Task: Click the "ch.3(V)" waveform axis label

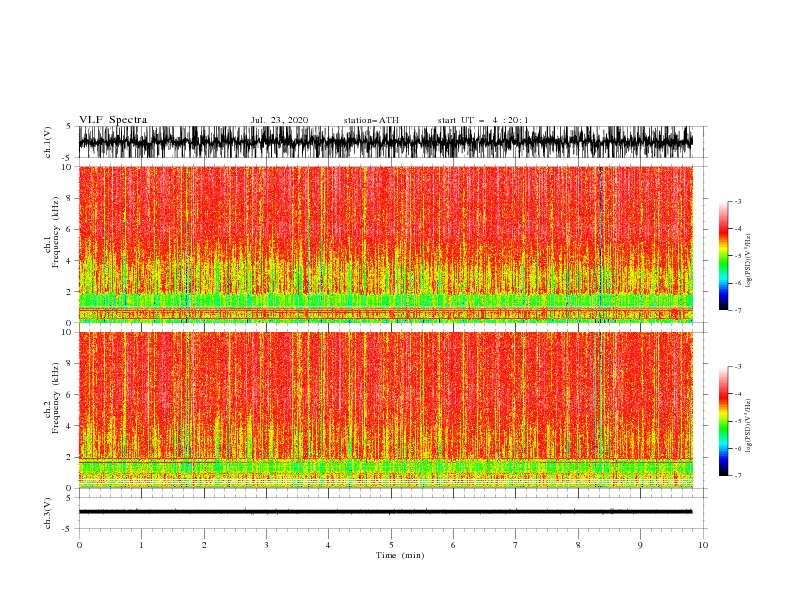Action: 48,513
